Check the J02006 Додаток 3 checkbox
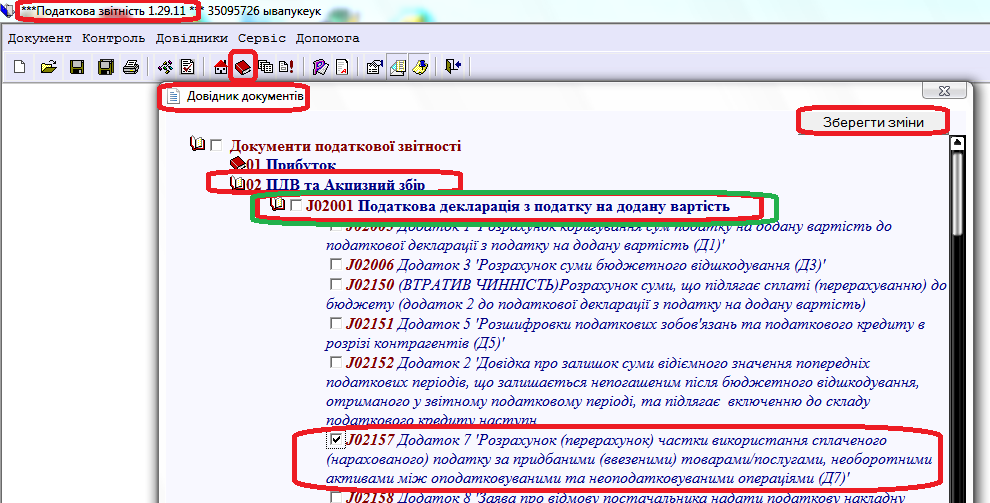 (x=337, y=265)
